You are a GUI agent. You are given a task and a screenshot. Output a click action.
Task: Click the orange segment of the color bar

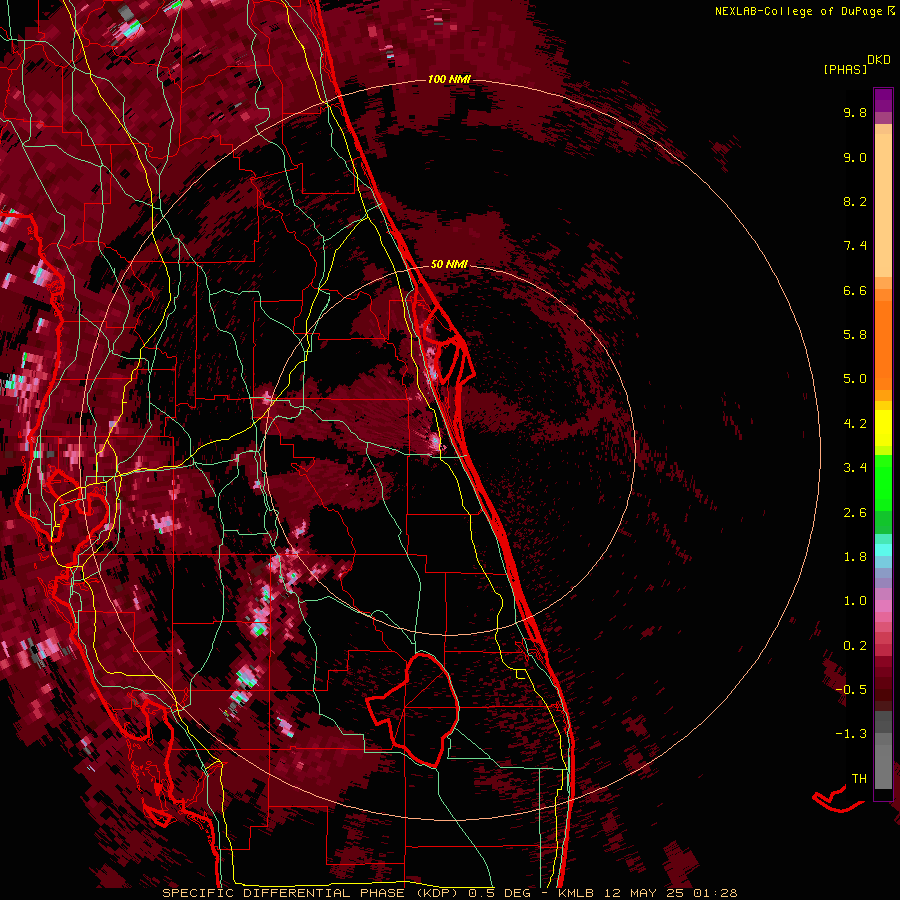(883, 344)
